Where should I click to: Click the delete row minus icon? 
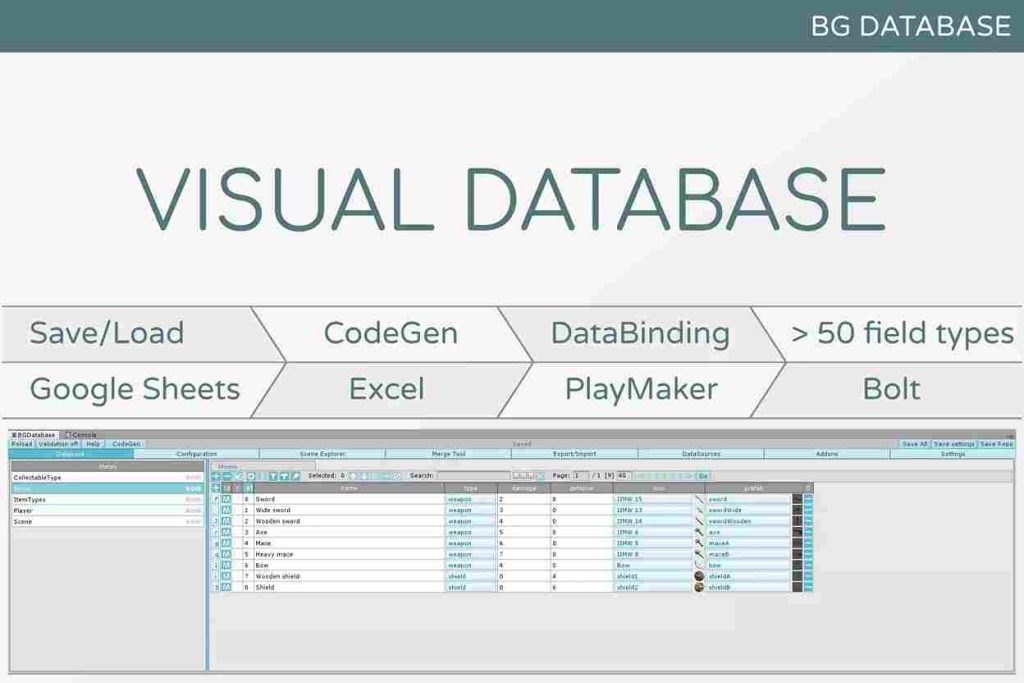(x=227, y=476)
